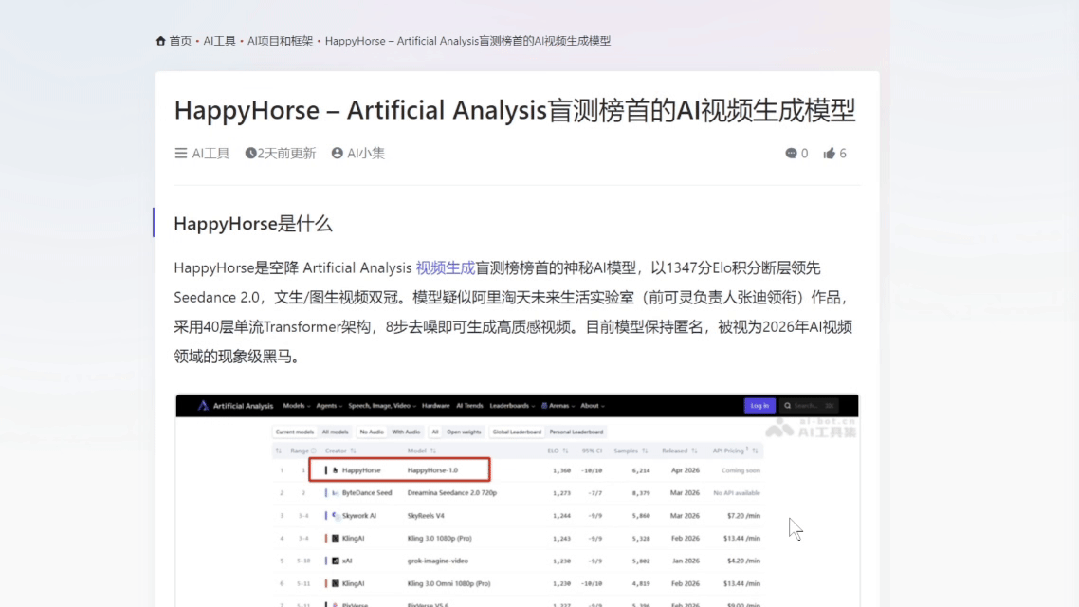Viewport: 1079px width, 607px height.
Task: Click the list icon beside the AI工具 category
Action: 180,153
